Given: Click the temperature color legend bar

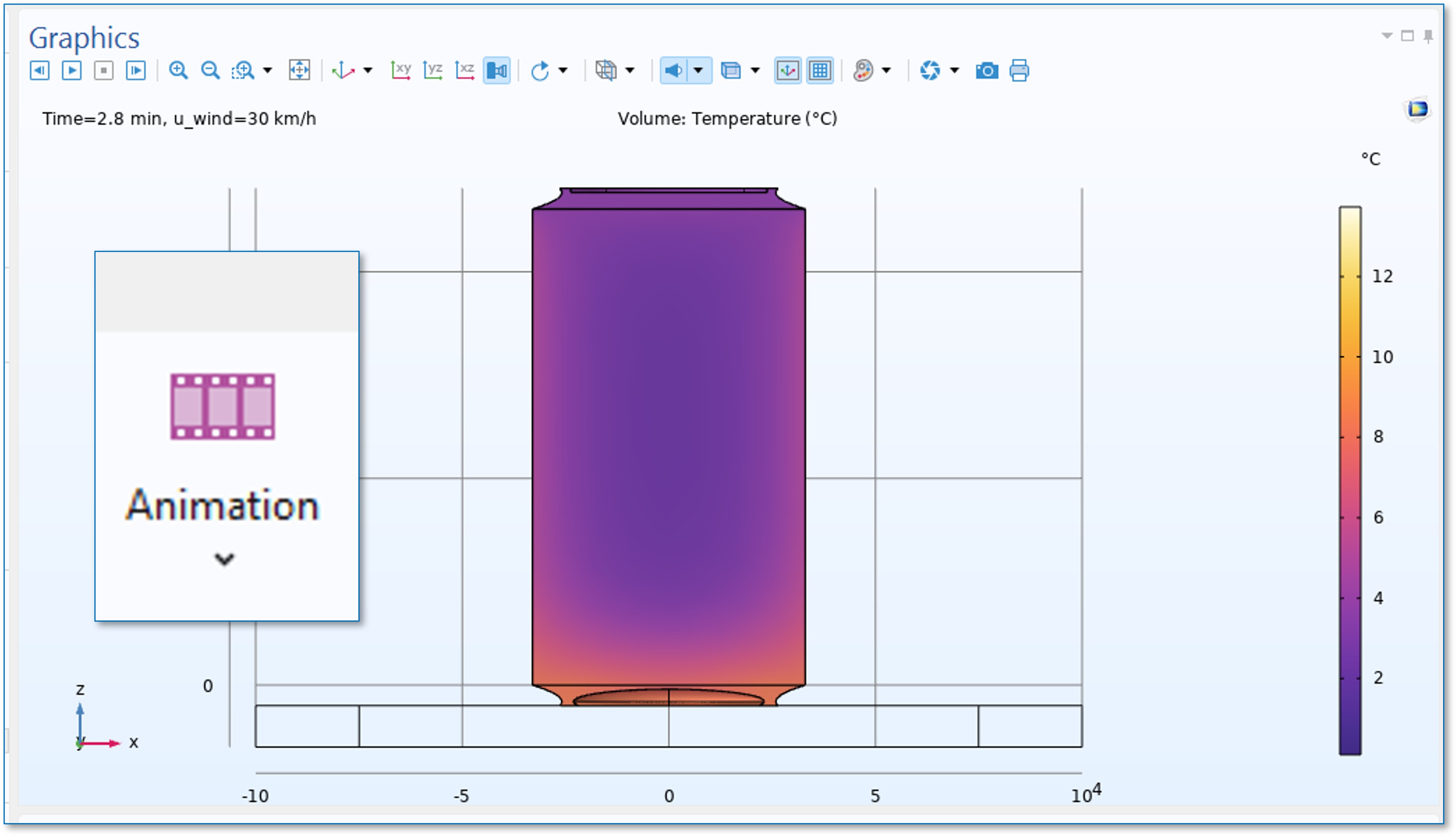Looking at the screenshot, I should click(1350, 480).
